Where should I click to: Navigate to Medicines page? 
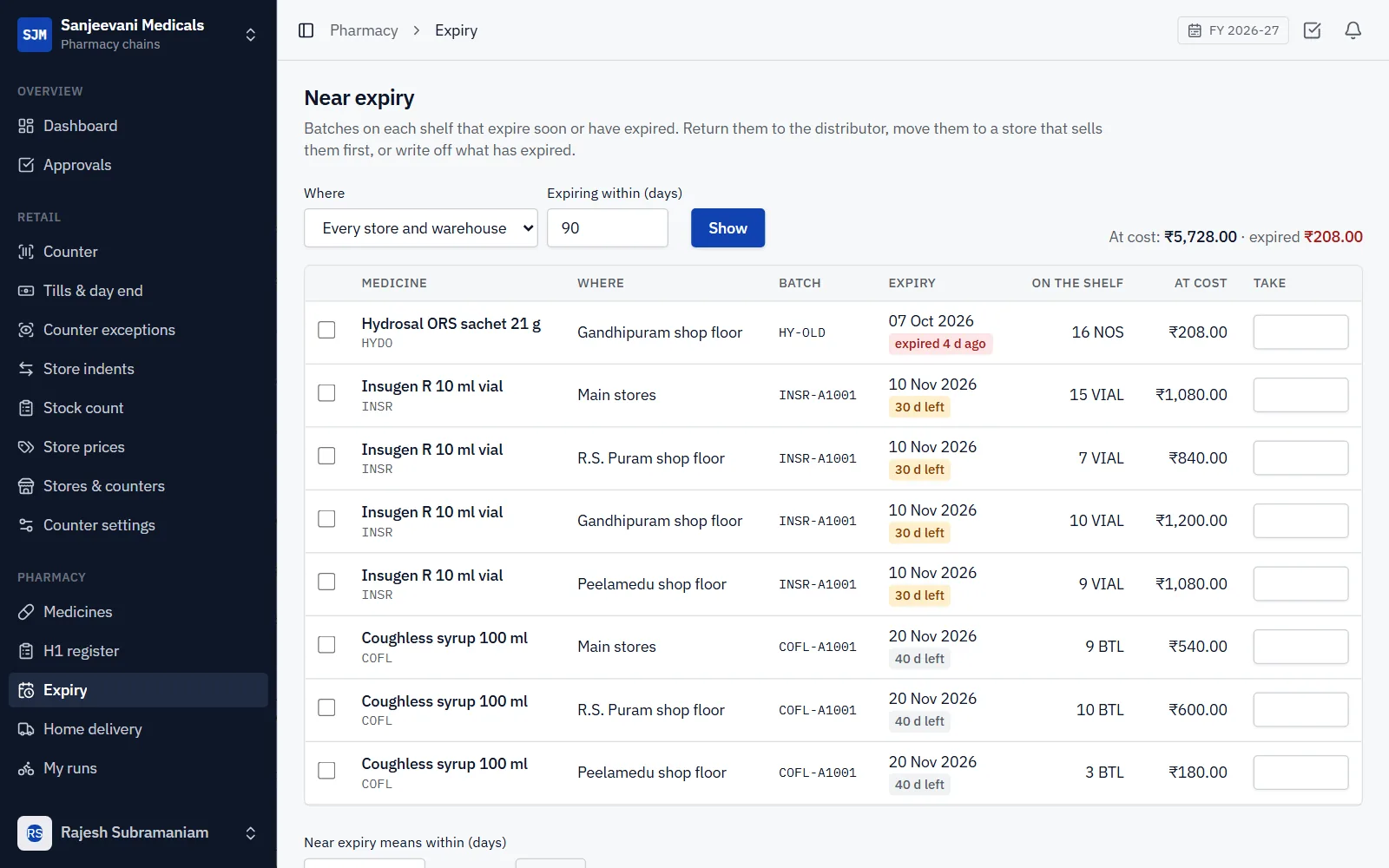coord(138,612)
